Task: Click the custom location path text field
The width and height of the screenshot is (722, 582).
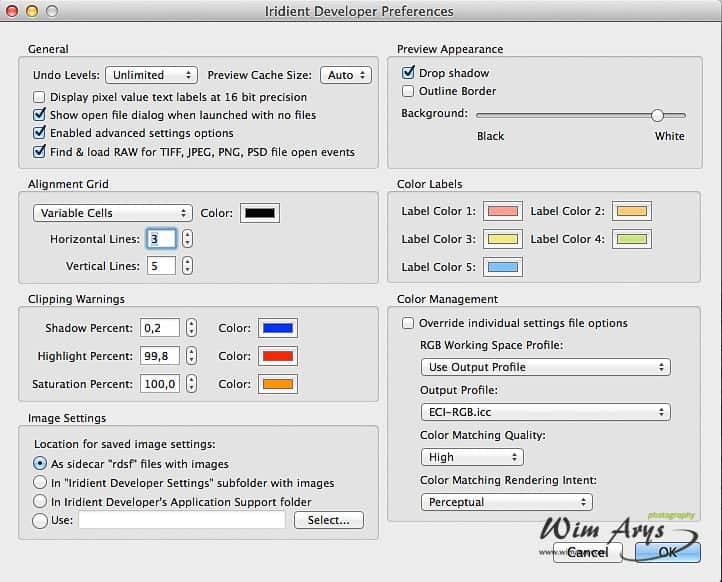Action: coord(182,520)
